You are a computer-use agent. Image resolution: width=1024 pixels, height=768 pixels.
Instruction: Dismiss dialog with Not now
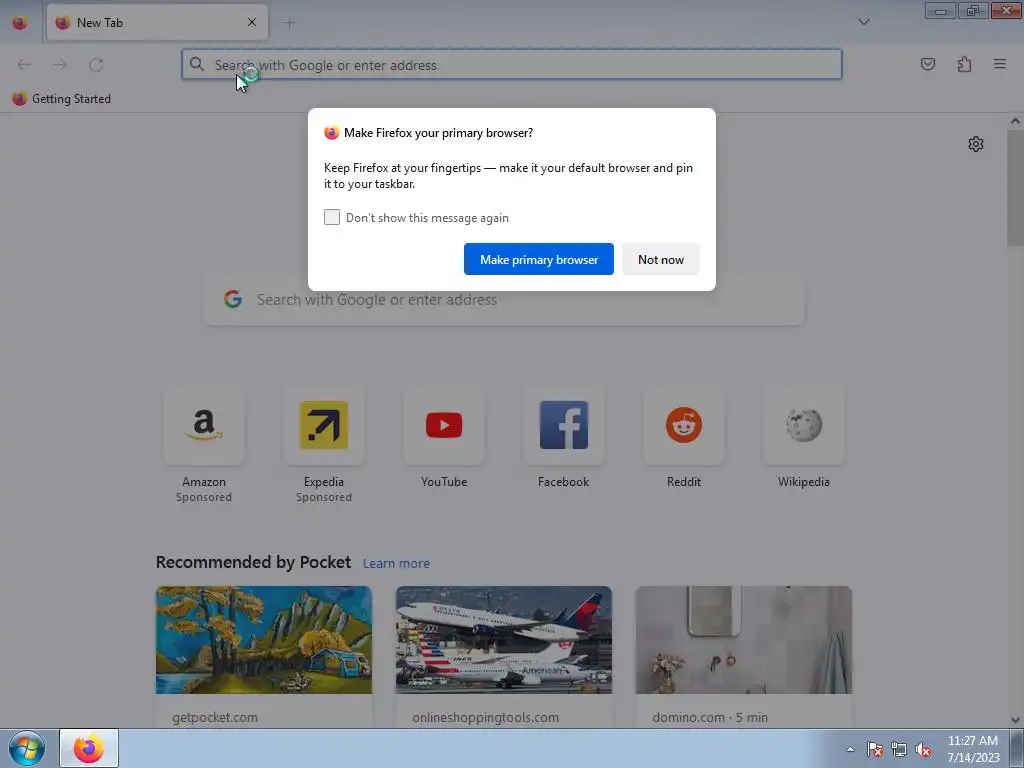[x=661, y=259]
